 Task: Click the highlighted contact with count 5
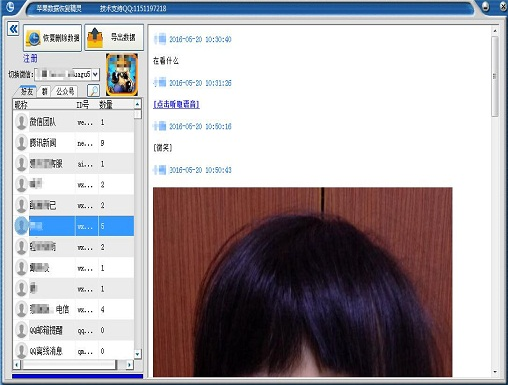[x=74, y=226]
